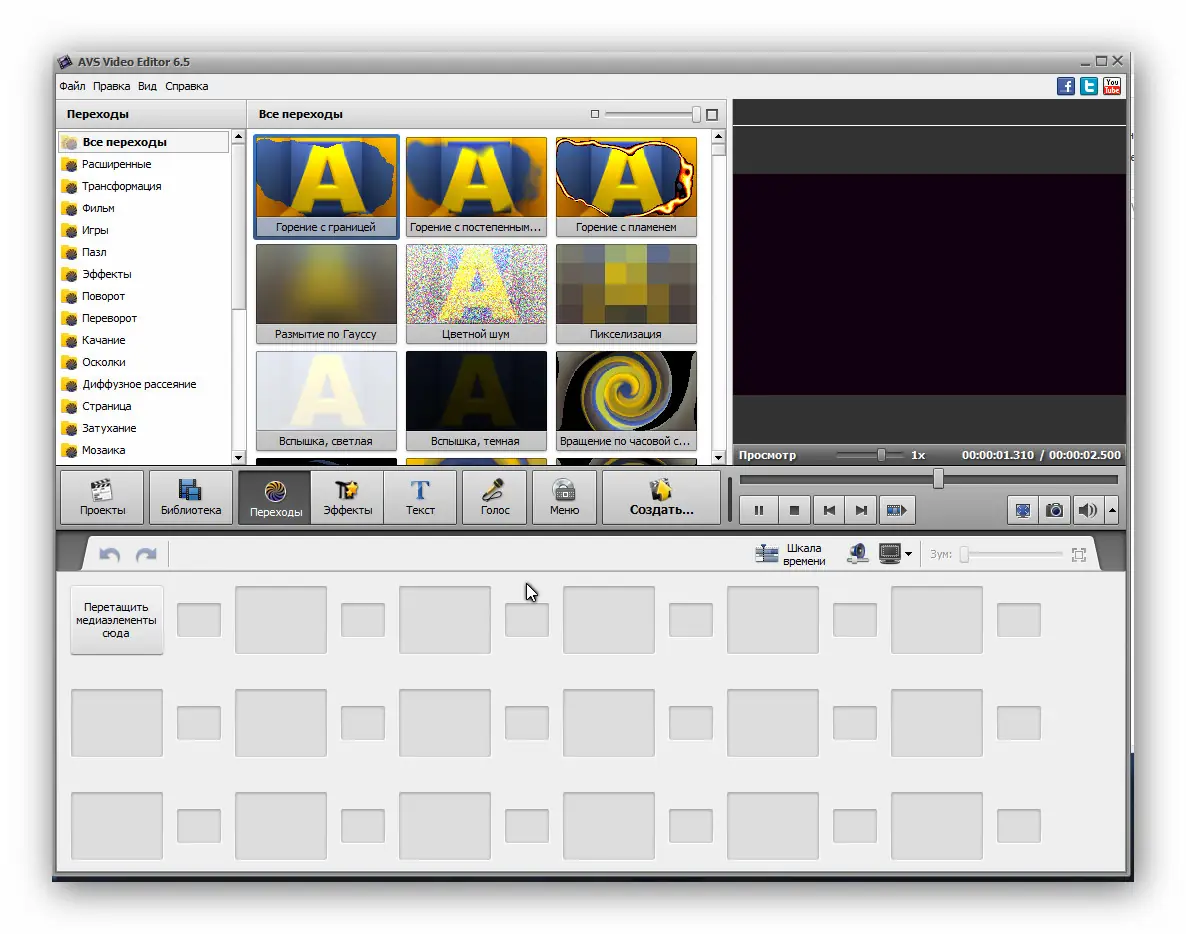Viewport: 1186px width, 934px height.
Task: Open the Справка menu
Action: tap(187, 86)
